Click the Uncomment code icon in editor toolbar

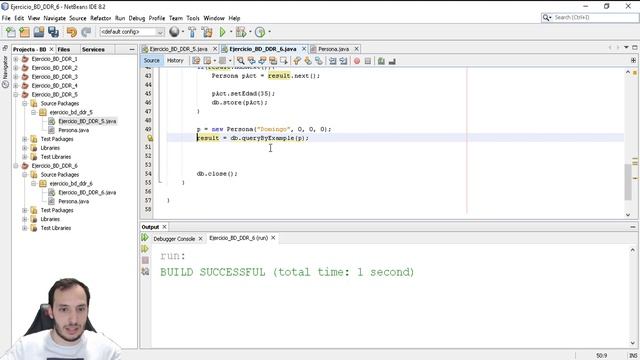point(392,61)
